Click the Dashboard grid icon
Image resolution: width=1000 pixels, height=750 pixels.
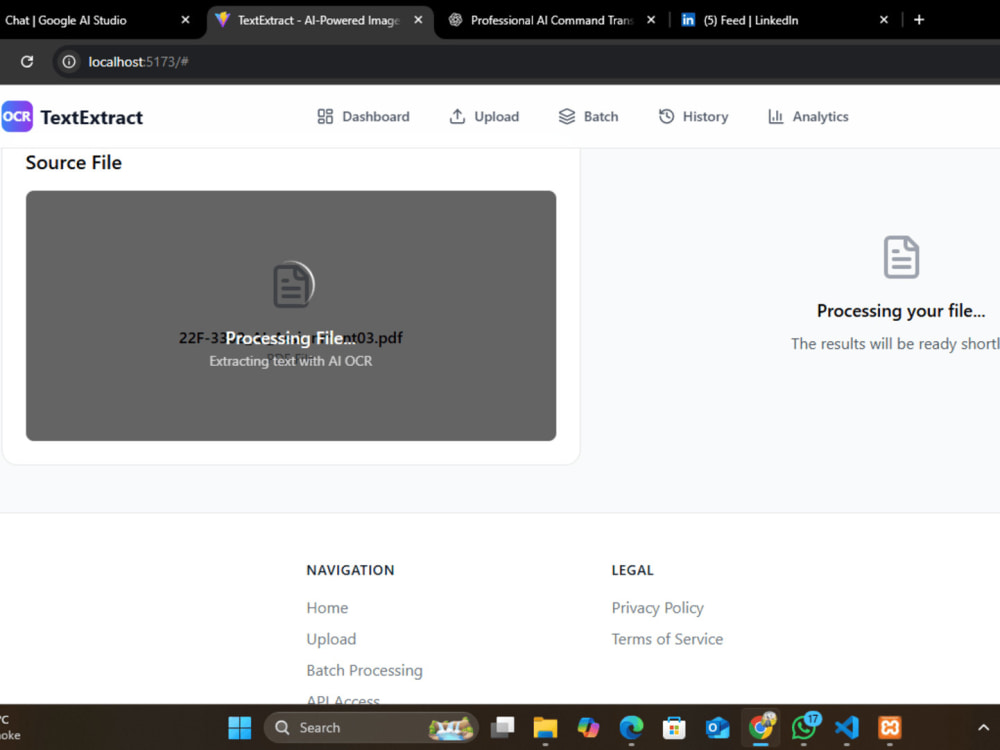tap(325, 117)
